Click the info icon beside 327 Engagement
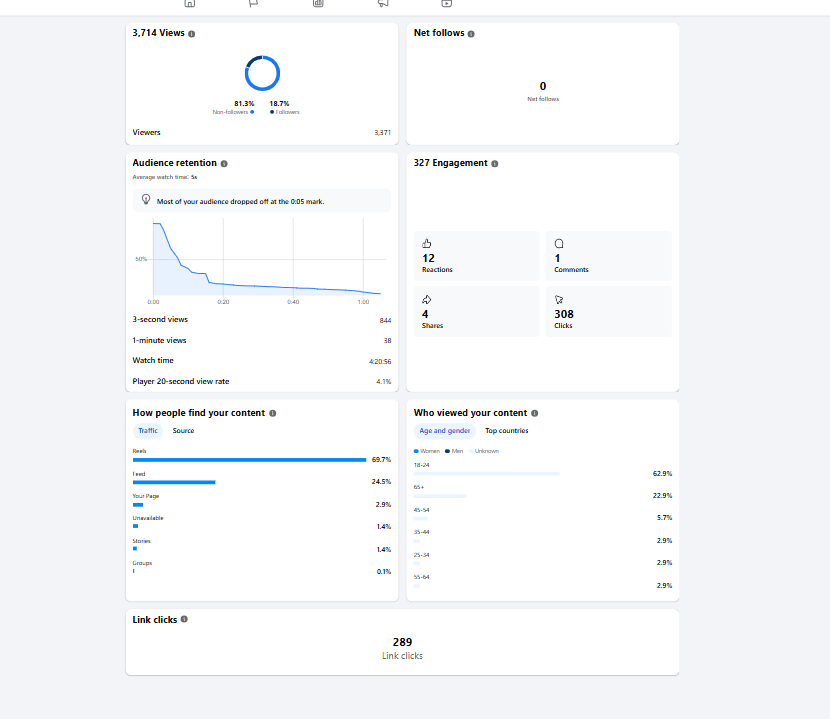Image resolution: width=830 pixels, height=719 pixels. point(494,164)
